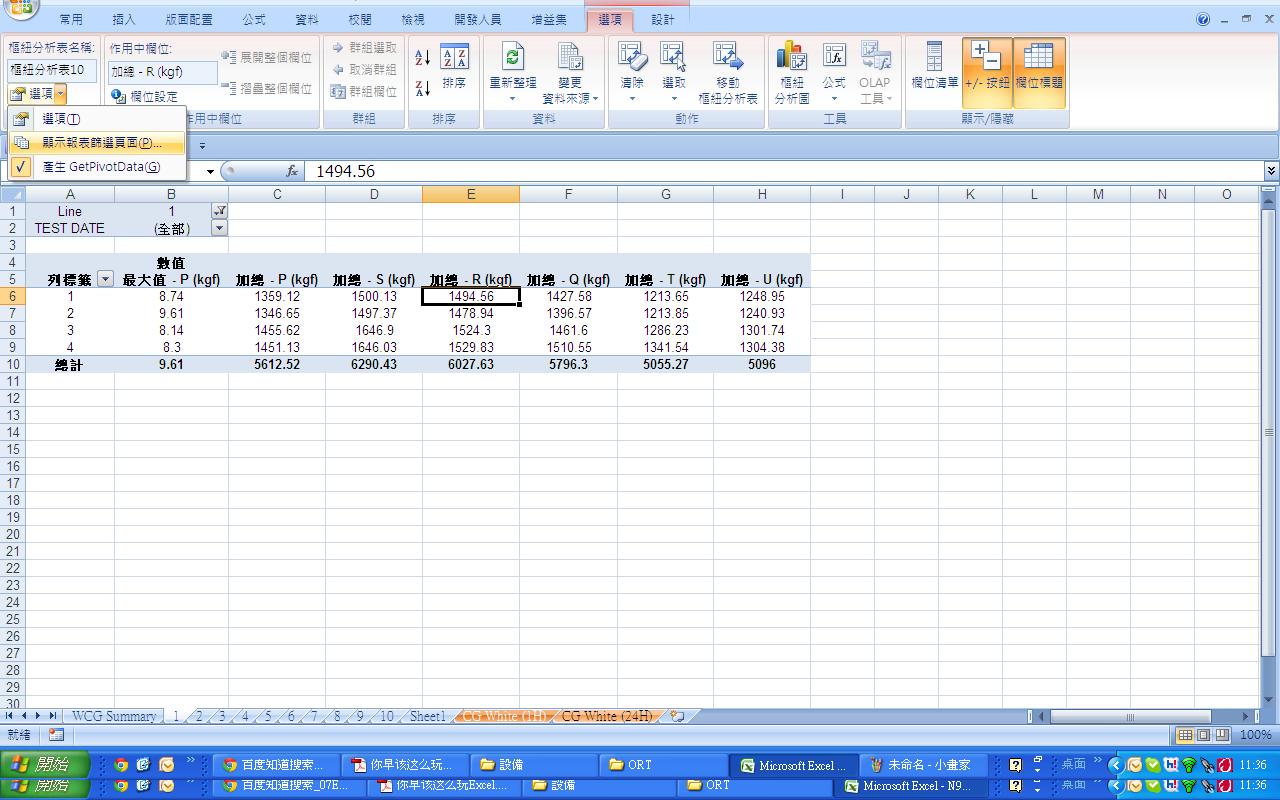Image resolution: width=1280 pixels, height=800 pixels.
Task: Open the 檢視 ribbon tab
Action: pos(413,19)
